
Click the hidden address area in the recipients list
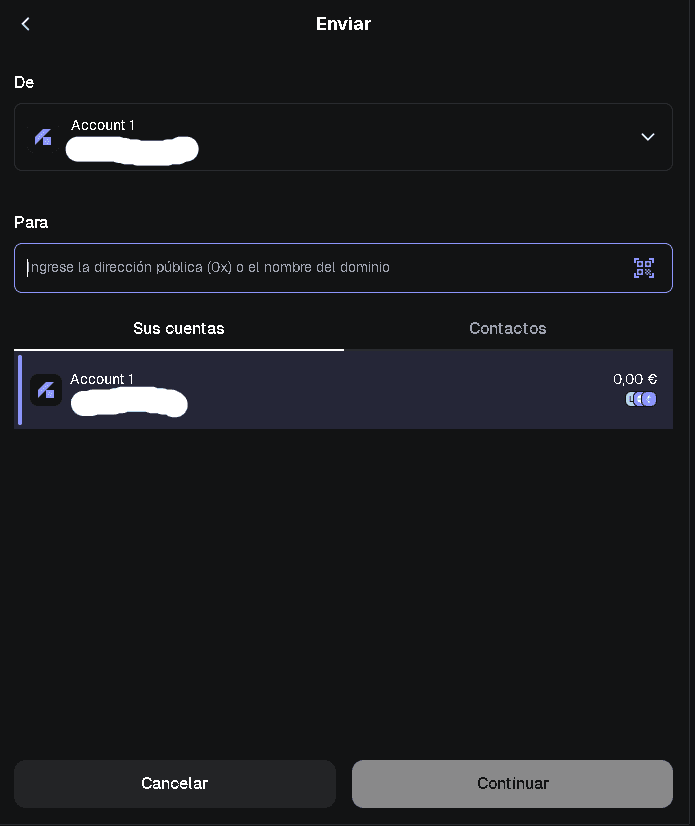129,403
